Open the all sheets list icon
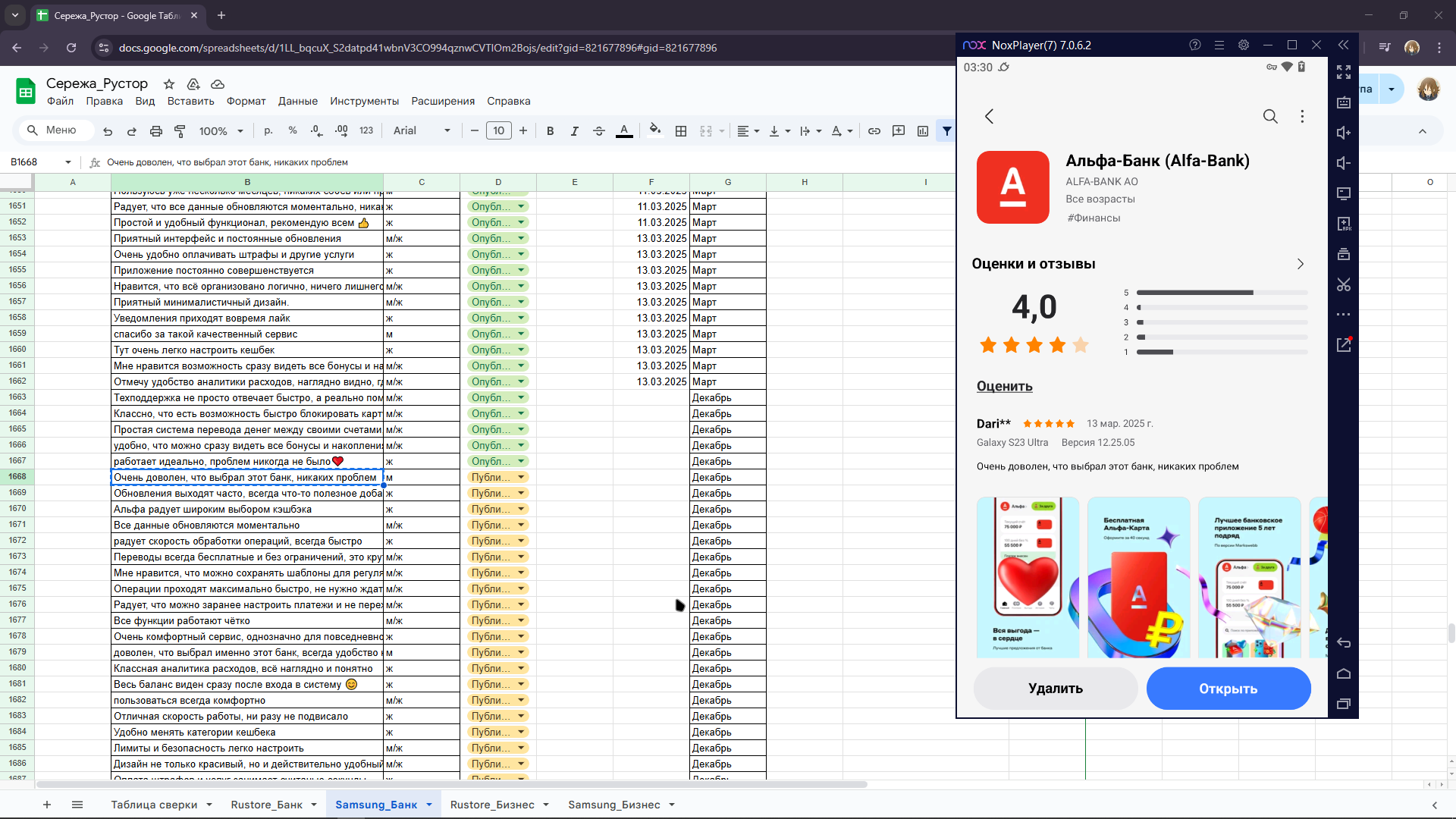The width and height of the screenshot is (1456, 819). (77, 805)
